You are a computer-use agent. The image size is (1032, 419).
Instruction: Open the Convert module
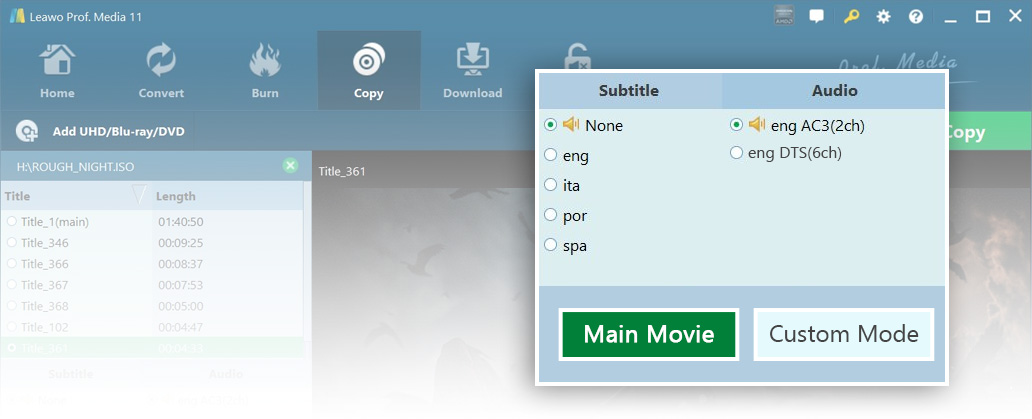161,70
